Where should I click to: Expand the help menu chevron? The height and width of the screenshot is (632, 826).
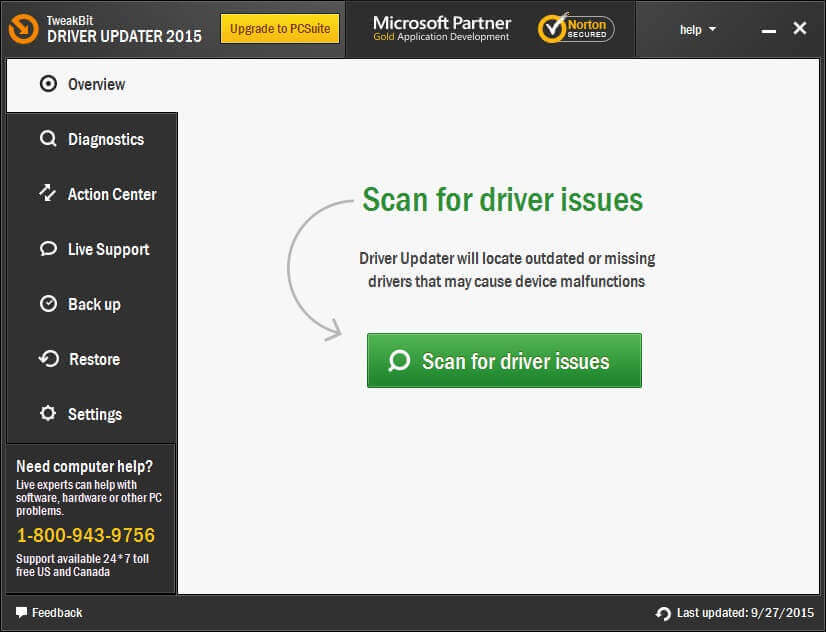(710, 30)
